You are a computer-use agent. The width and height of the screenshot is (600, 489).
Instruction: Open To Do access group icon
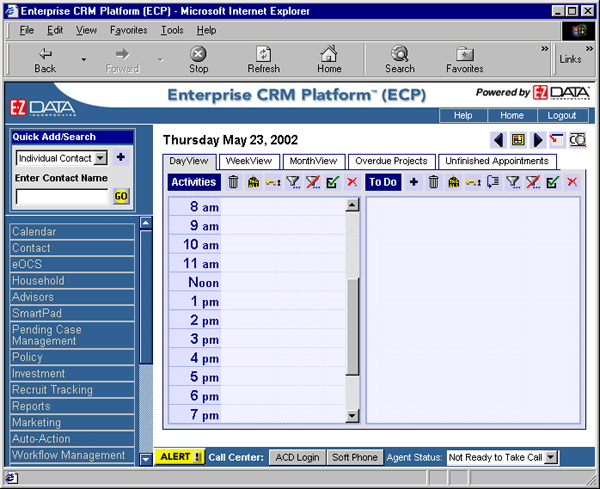pos(453,182)
